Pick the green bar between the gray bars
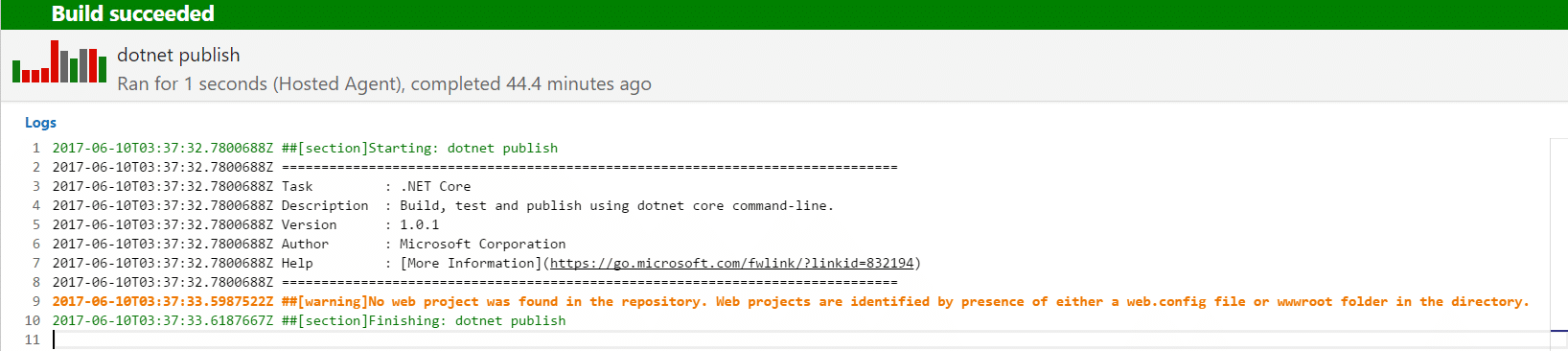Screen dimensions: 1568x351 74,70
